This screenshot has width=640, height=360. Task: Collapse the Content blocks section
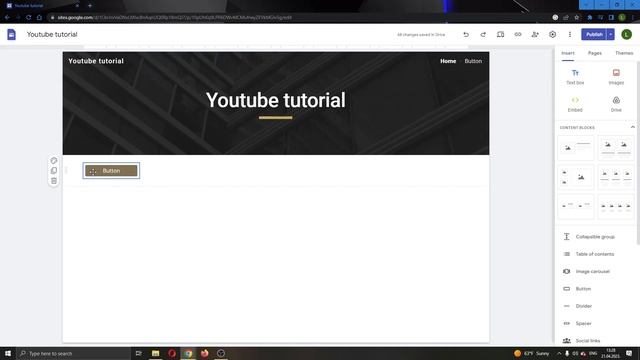pyautogui.click(x=632, y=127)
